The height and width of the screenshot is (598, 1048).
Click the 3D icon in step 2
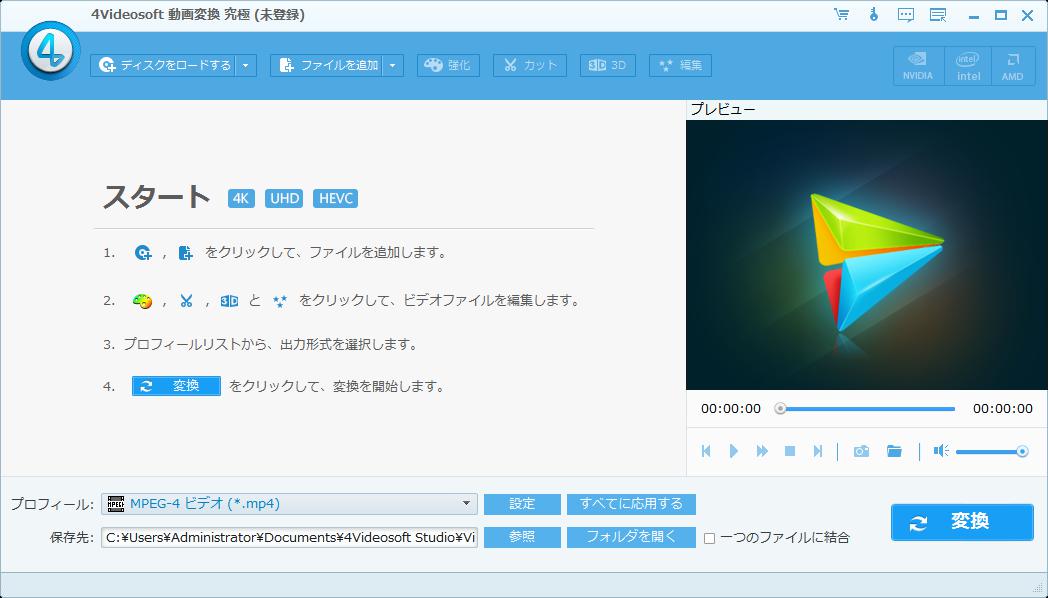click(229, 301)
